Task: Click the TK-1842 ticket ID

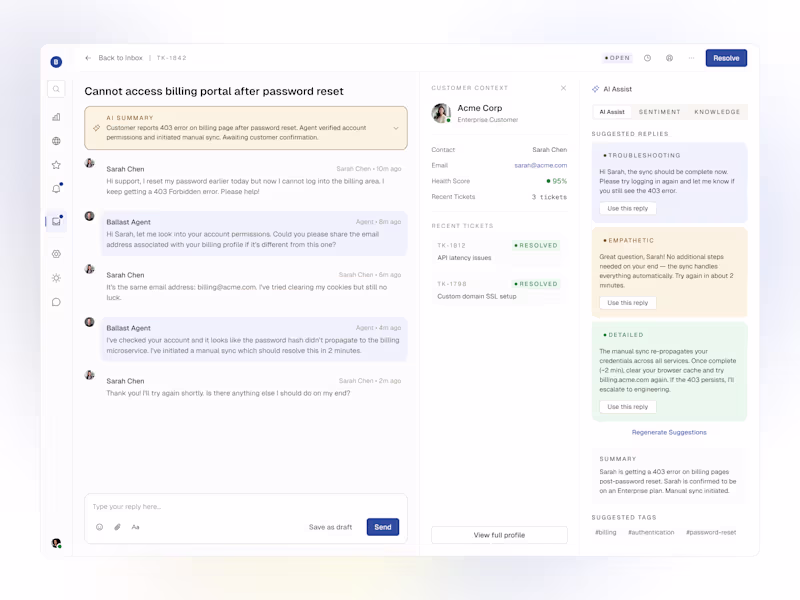Action: point(171,58)
